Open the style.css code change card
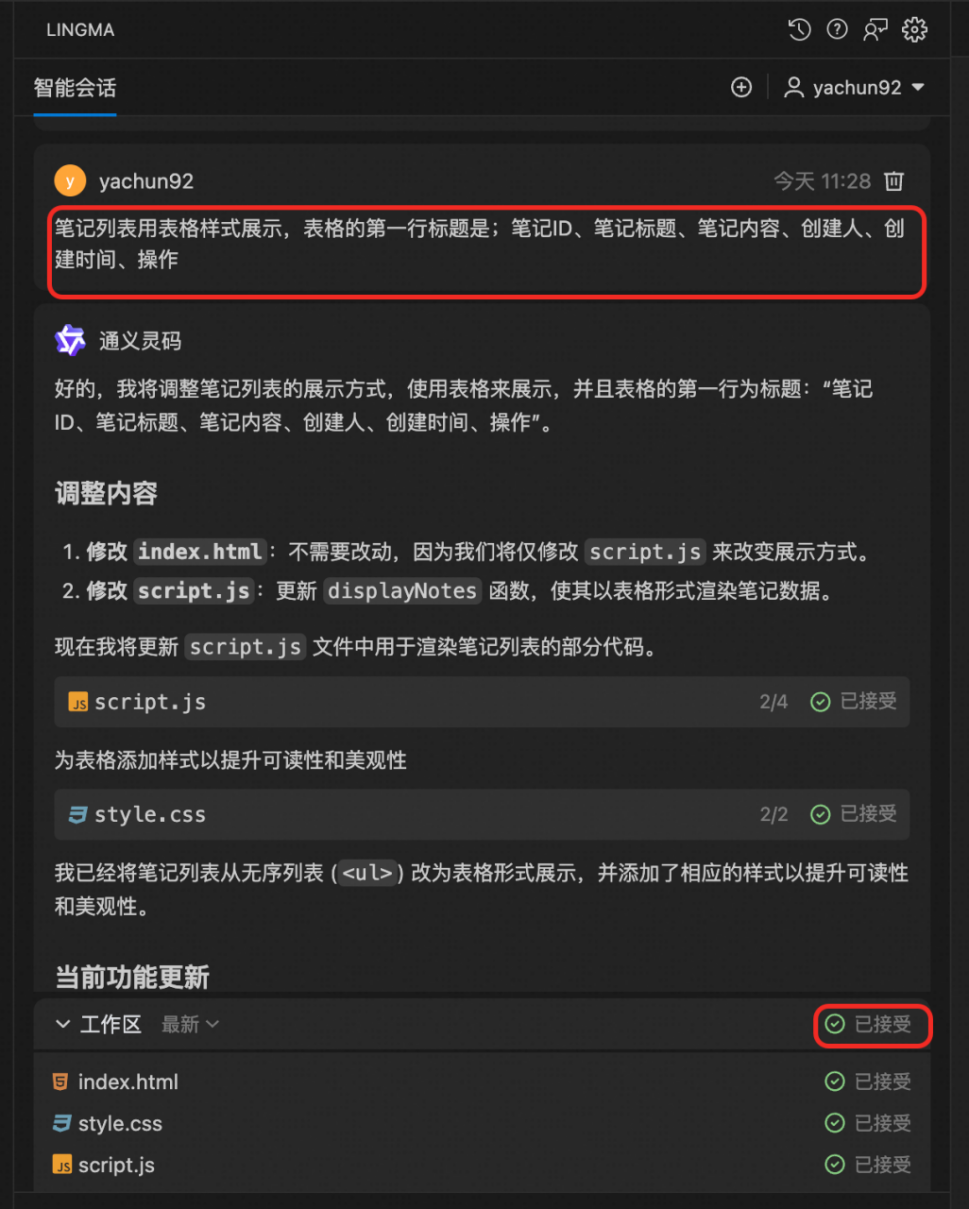 point(482,814)
